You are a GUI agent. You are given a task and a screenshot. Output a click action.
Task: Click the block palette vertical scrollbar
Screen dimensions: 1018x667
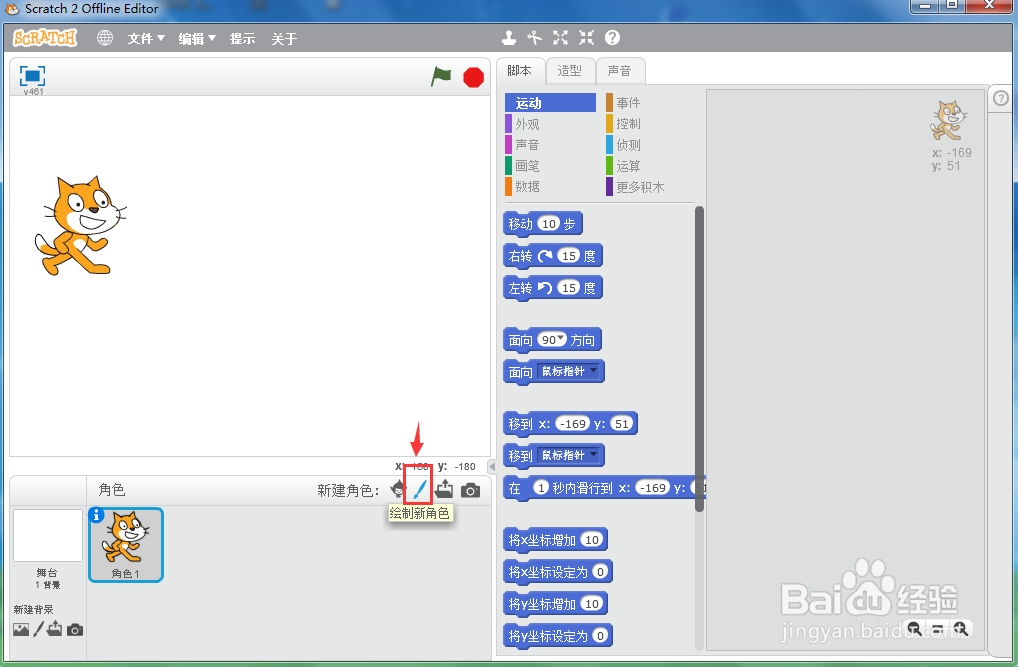[699, 359]
